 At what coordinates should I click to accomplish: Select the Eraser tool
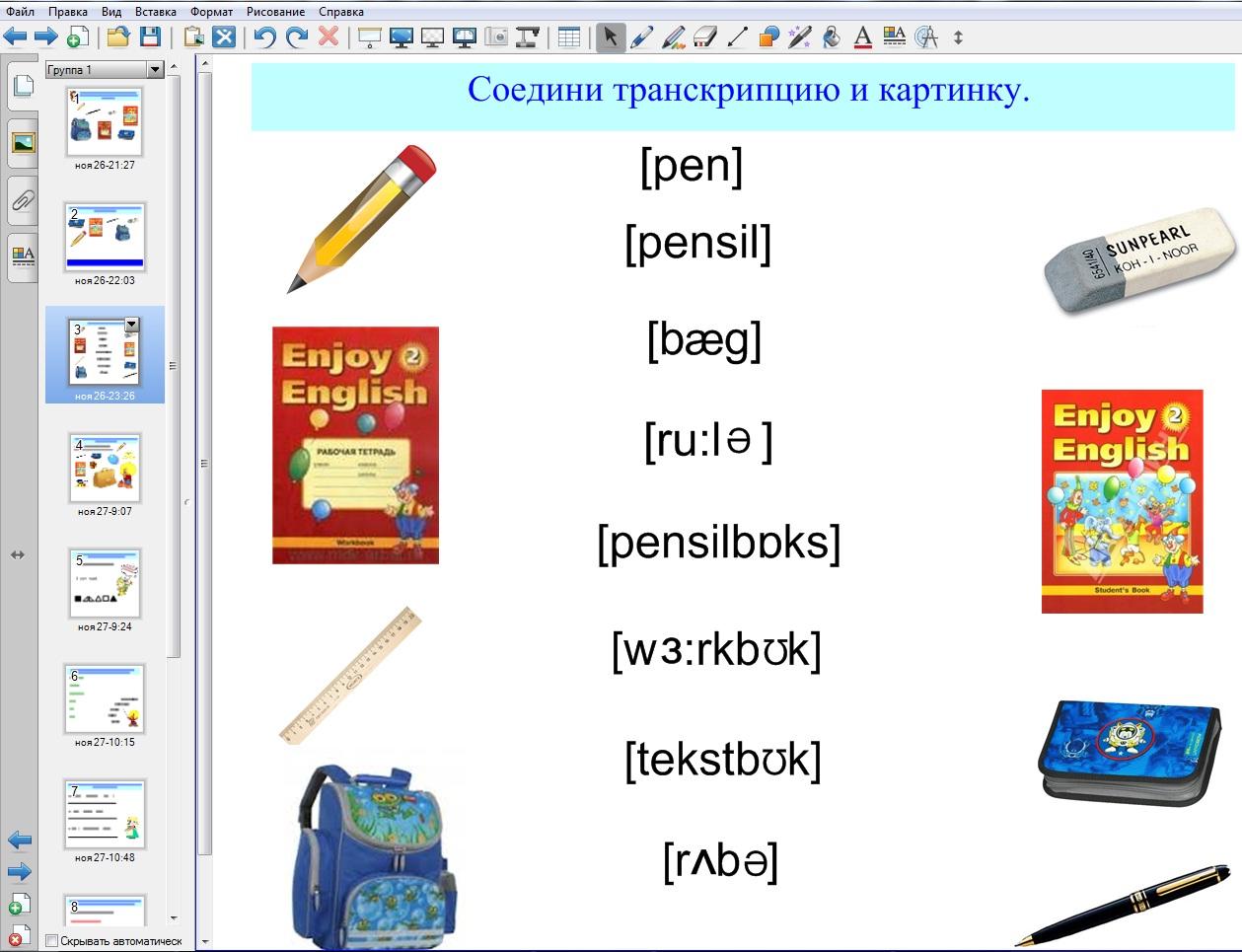click(705, 37)
